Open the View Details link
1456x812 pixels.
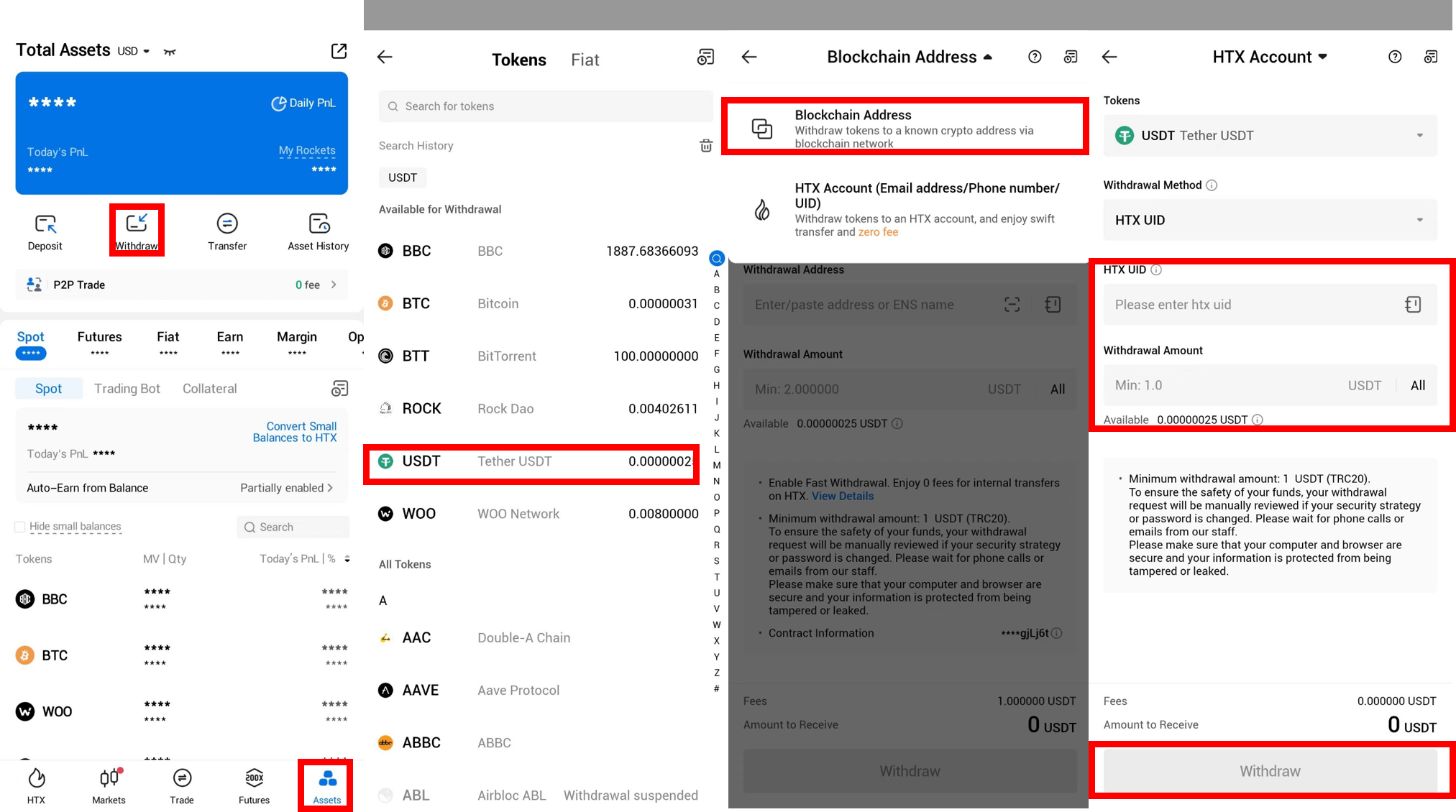click(843, 497)
